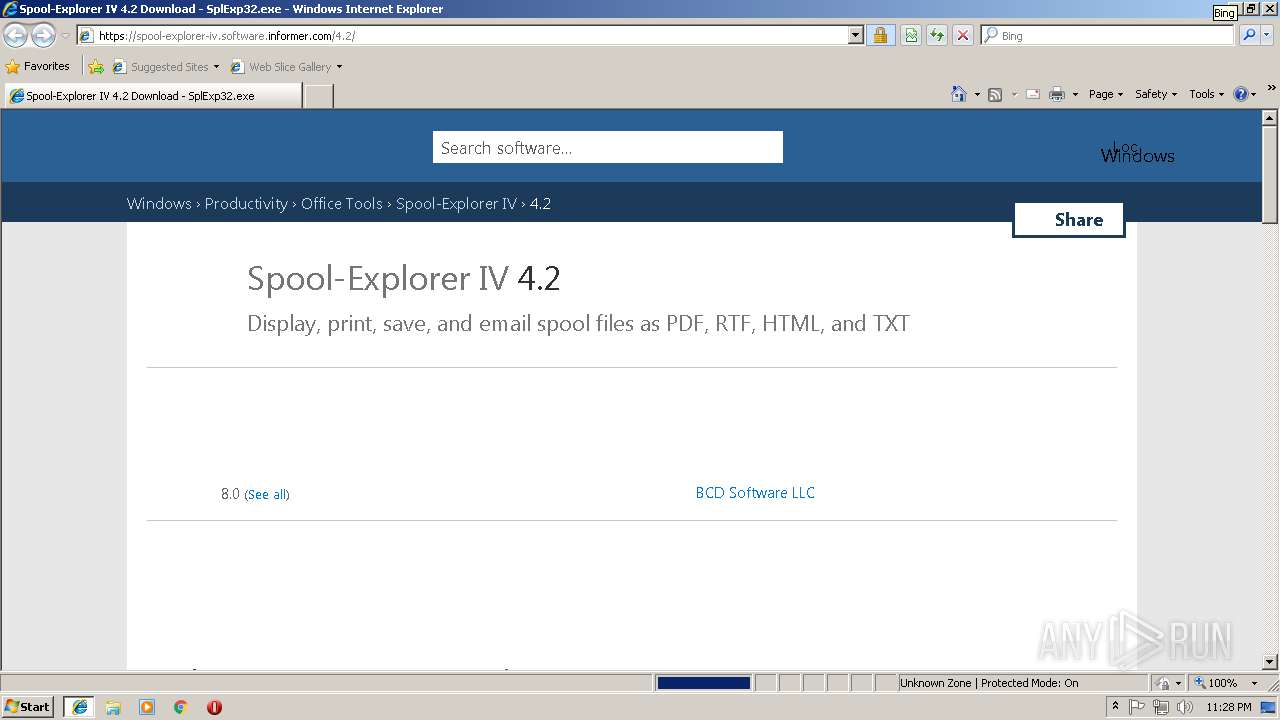
Task: Refresh the page with green arrows icon
Action: click(937, 35)
